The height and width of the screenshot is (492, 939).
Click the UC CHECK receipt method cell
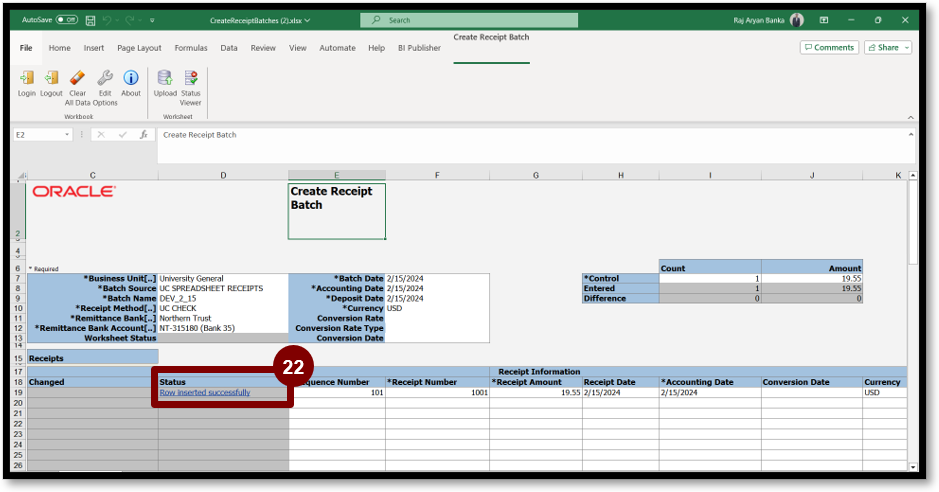coord(223,308)
